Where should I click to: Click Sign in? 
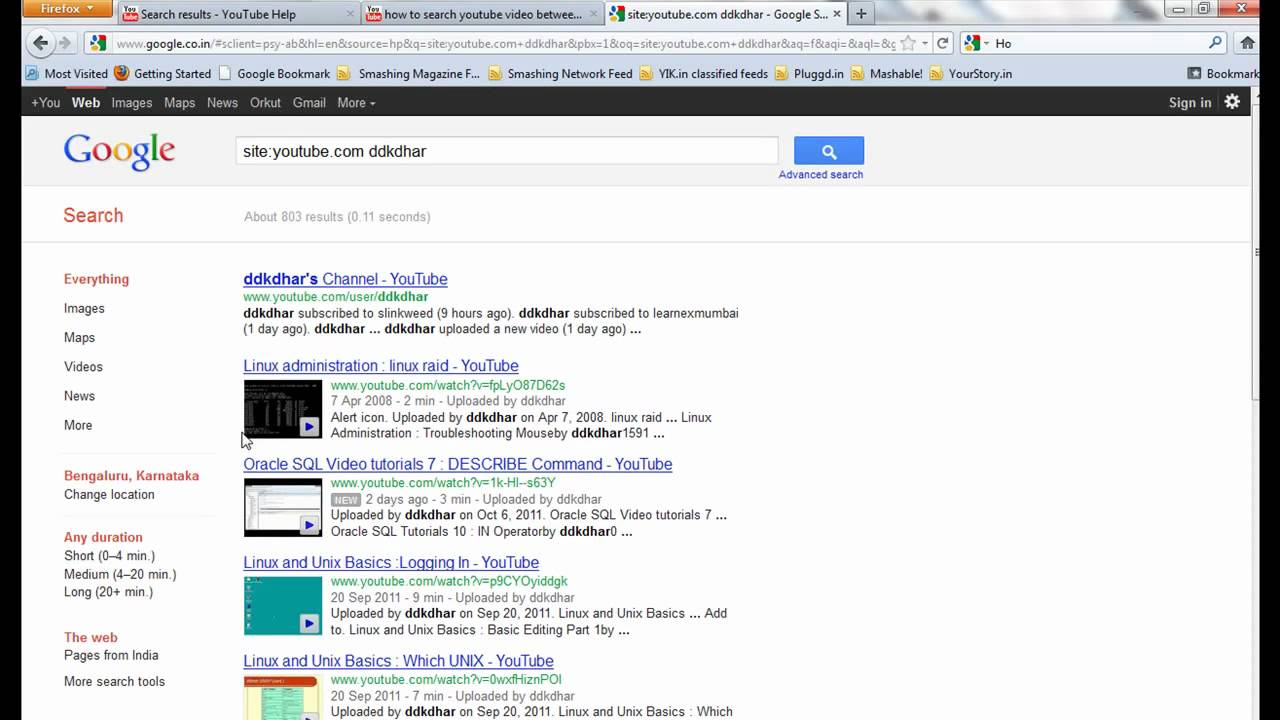point(1190,103)
